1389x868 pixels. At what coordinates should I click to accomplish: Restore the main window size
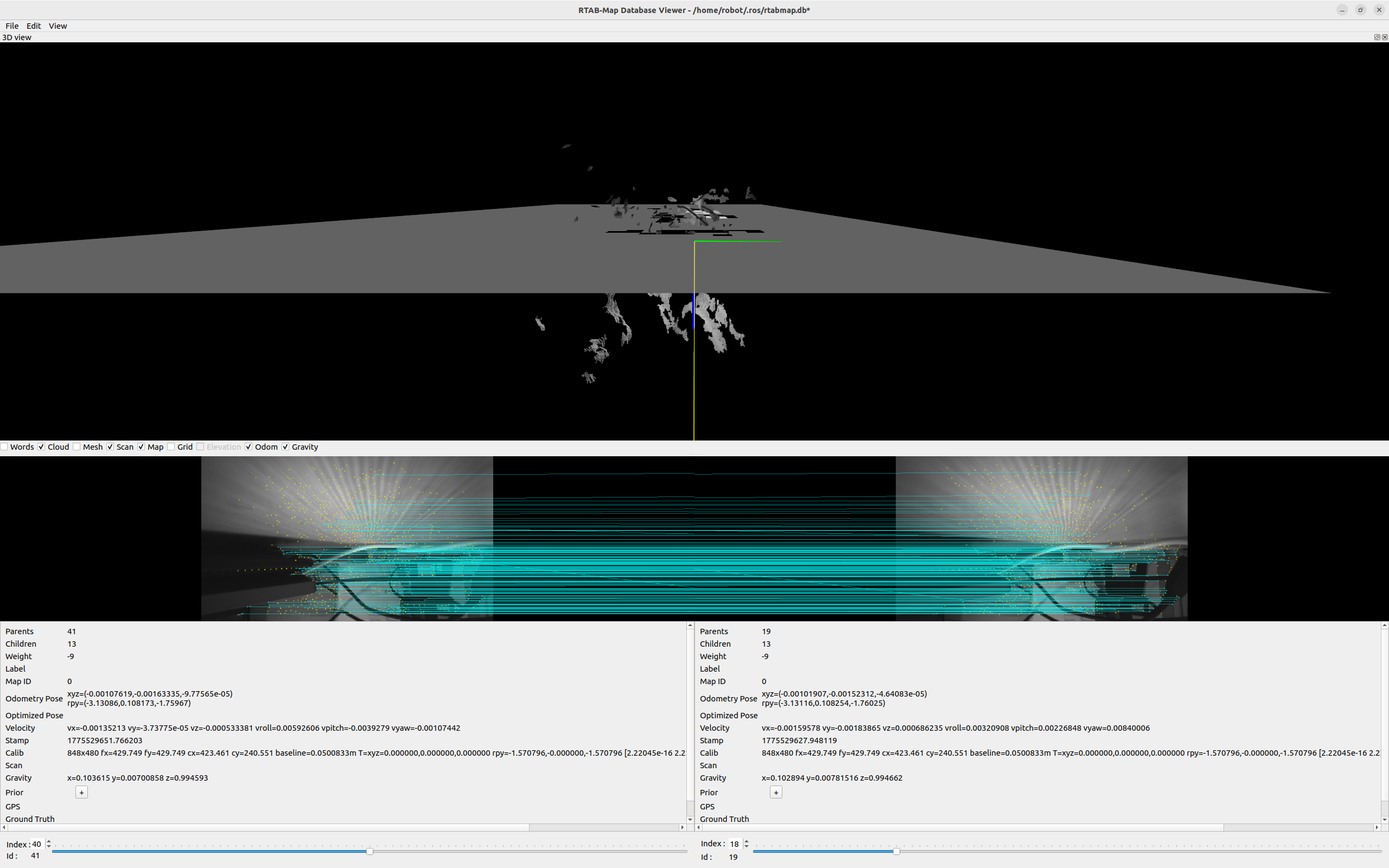1360,10
